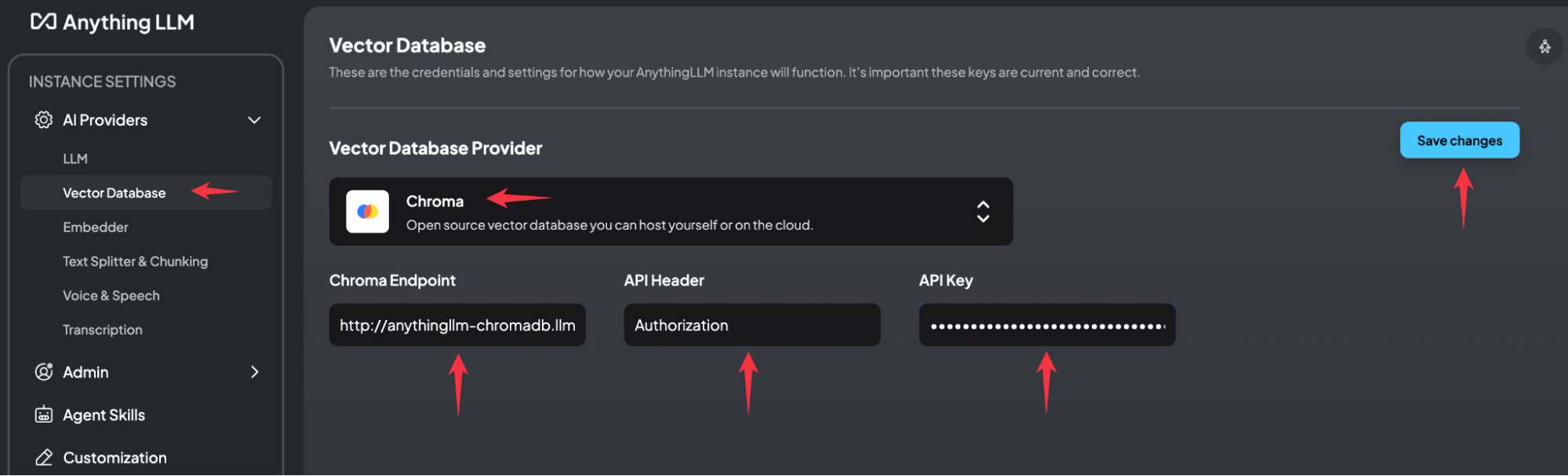Open Transcription settings
1568x476 pixels.
103,330
